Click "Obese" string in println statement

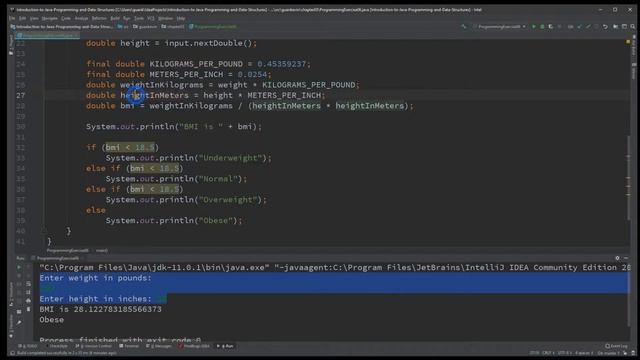point(216,221)
